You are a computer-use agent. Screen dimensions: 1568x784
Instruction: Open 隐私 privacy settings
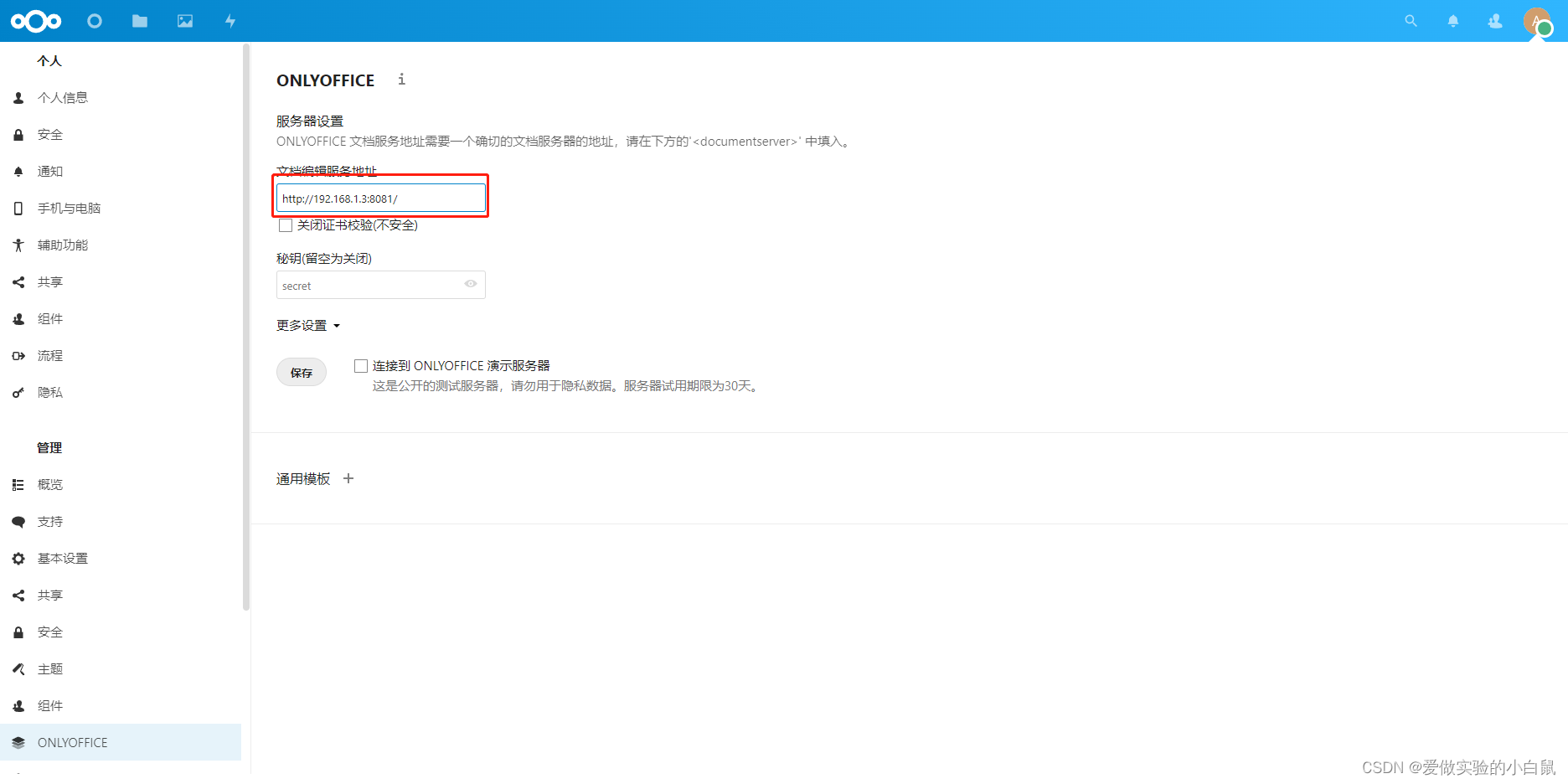[x=121, y=393]
